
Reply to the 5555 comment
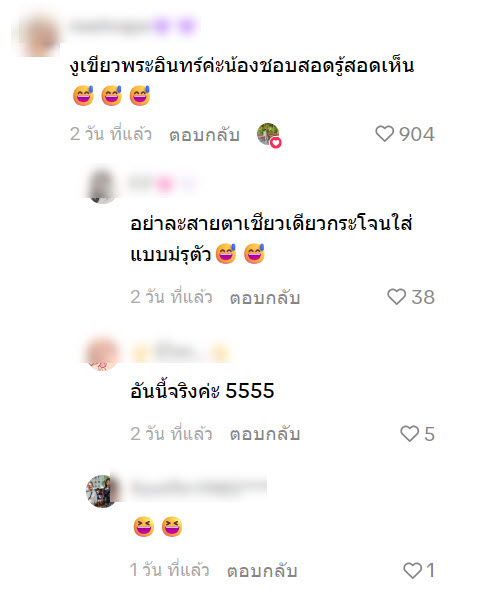265,434
